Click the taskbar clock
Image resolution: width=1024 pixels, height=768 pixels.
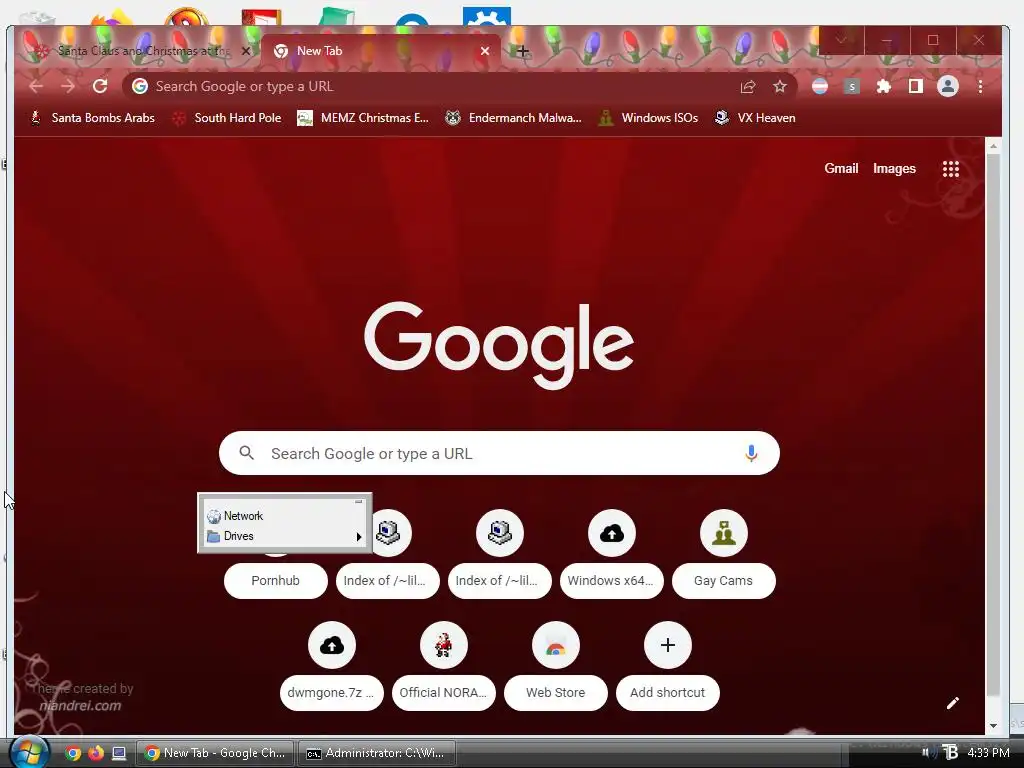tap(988, 753)
